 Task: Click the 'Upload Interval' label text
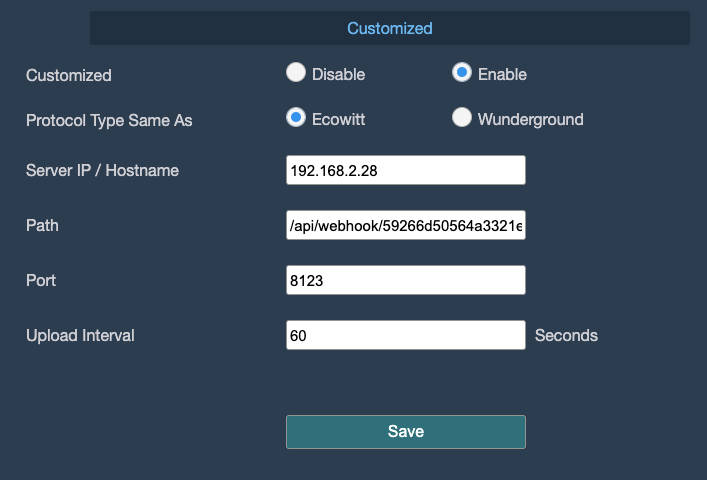tap(80, 336)
